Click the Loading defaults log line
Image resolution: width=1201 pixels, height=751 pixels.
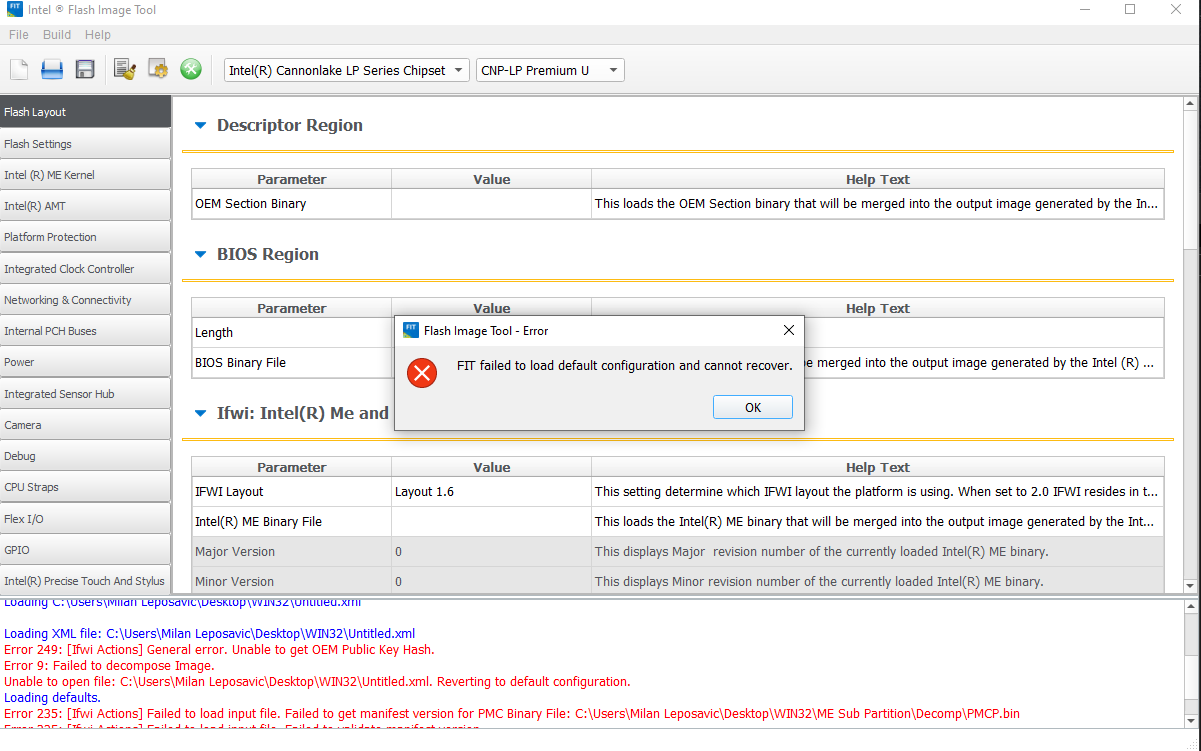click(x=52, y=697)
